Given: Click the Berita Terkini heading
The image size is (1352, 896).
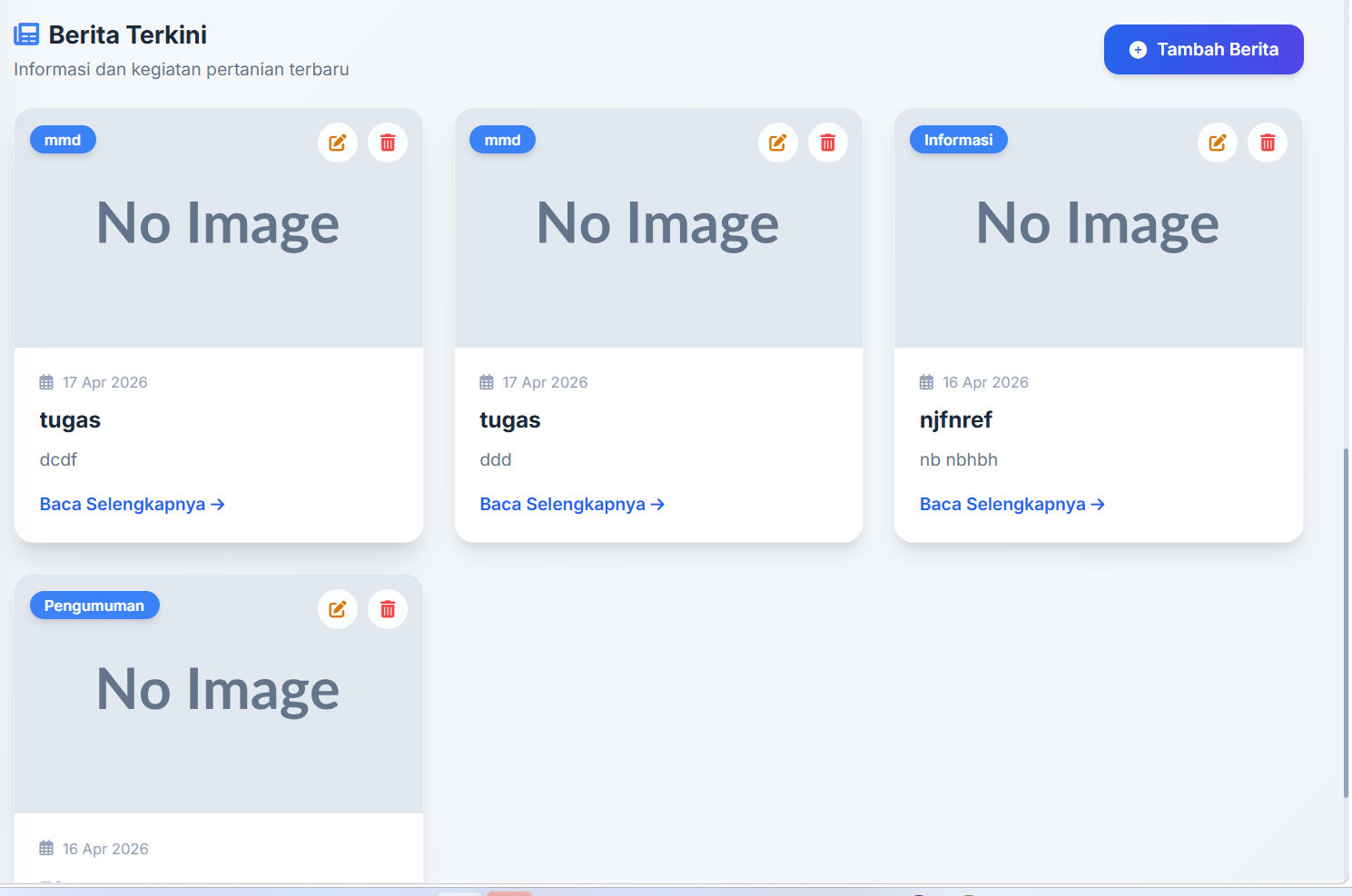Looking at the screenshot, I should (x=128, y=34).
